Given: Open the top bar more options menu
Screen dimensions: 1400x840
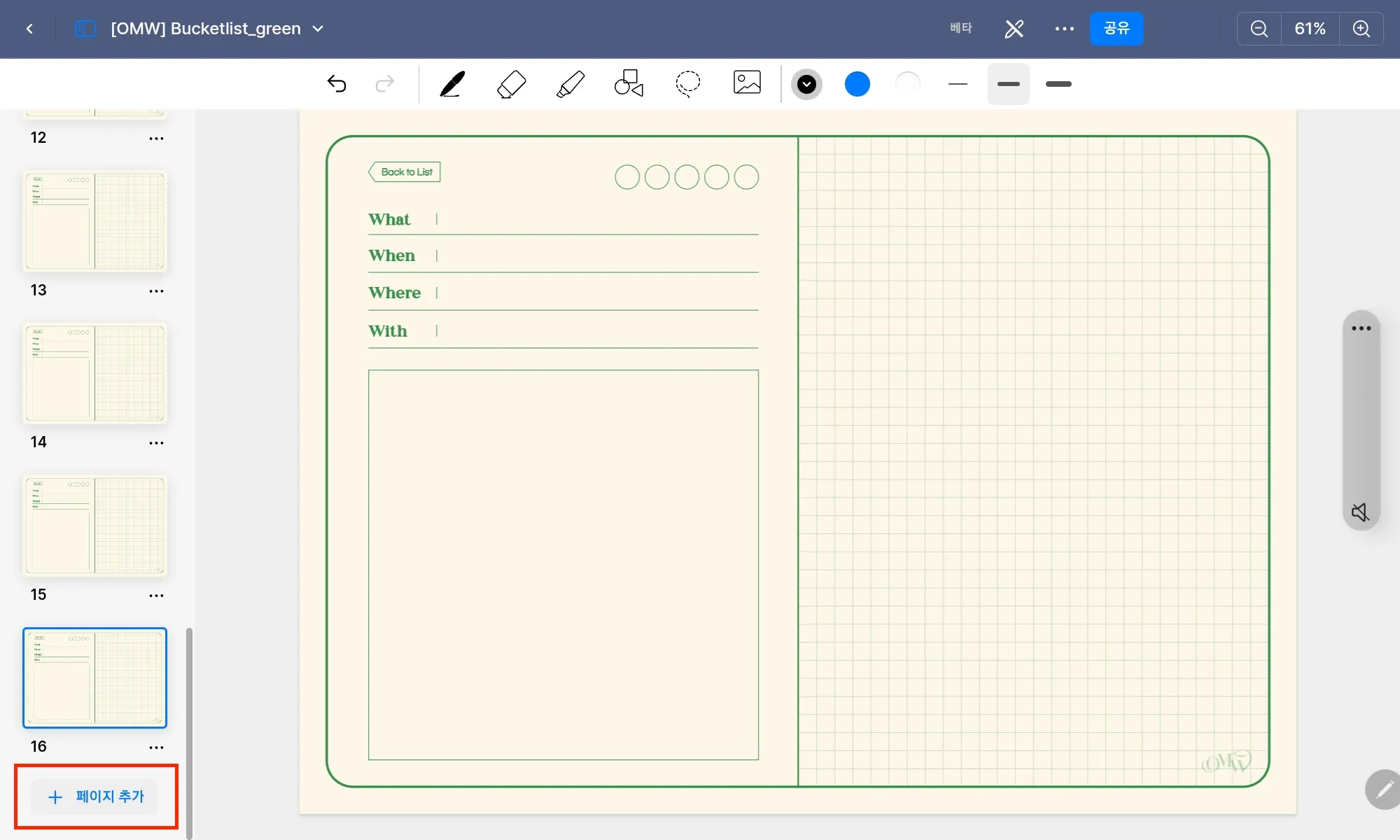Looking at the screenshot, I should pos(1064,29).
